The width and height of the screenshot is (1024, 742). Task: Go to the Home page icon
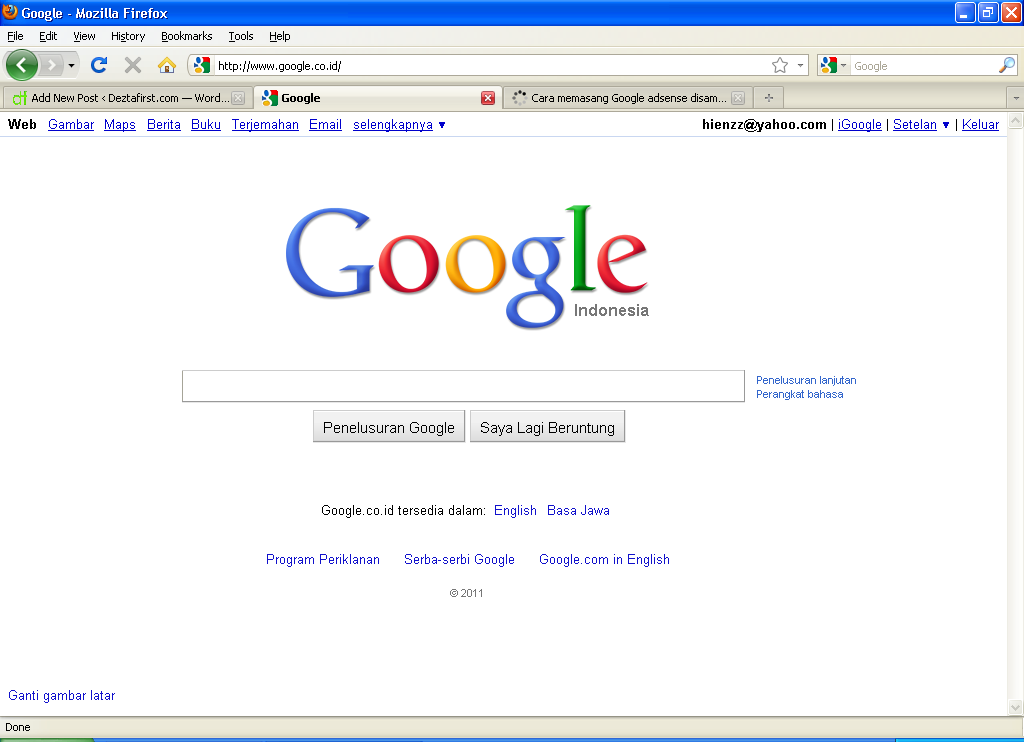(167, 65)
